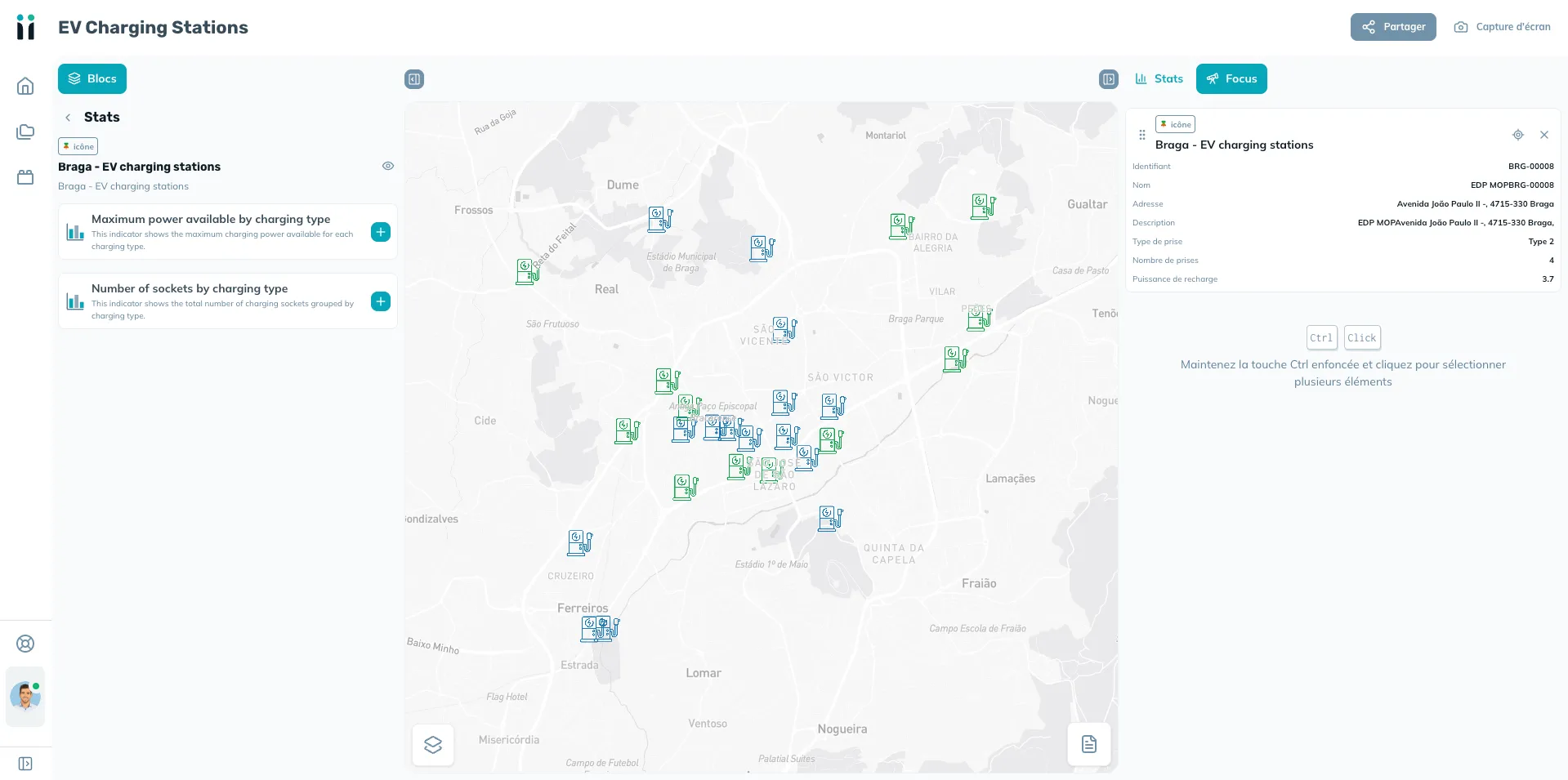Screen dimensions: 1568x780
Task: Click the Maximum power available indicator card
Action: tap(228, 232)
